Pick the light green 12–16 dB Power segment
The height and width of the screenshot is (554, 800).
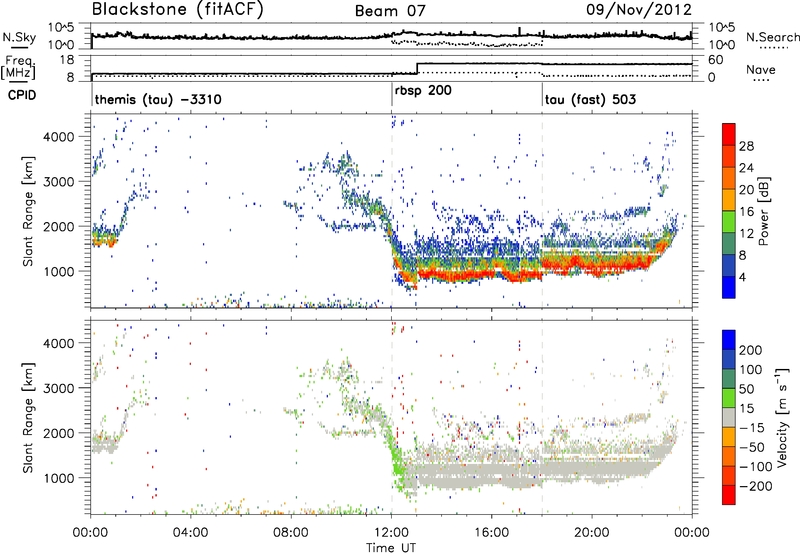(x=729, y=222)
